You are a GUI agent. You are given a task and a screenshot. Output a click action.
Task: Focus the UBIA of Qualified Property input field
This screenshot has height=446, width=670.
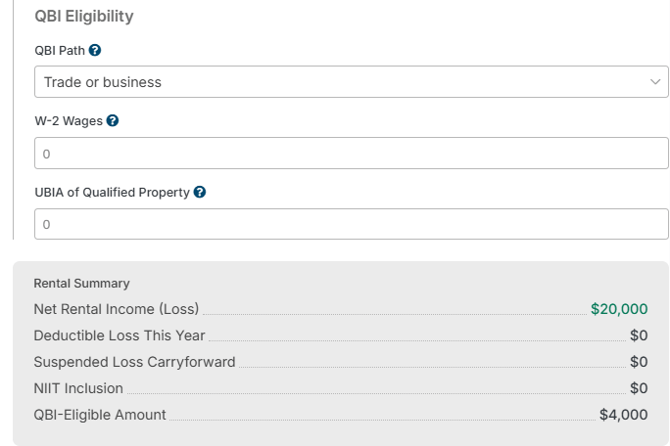pyautogui.click(x=351, y=224)
